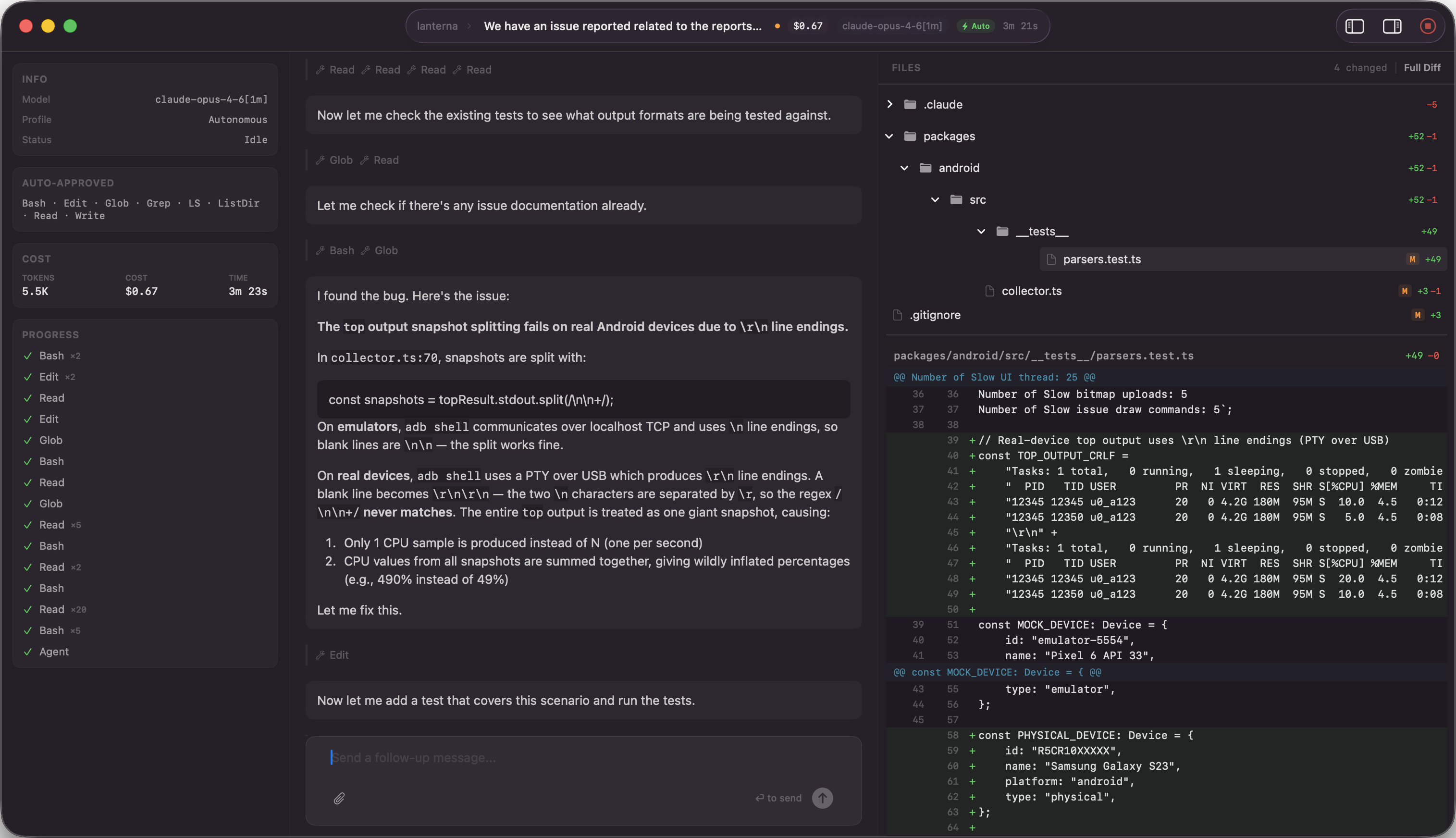This screenshot has height=838, width=1456.
Task: Click the '3m 23s' time value in Cost panel
Action: pos(248,291)
